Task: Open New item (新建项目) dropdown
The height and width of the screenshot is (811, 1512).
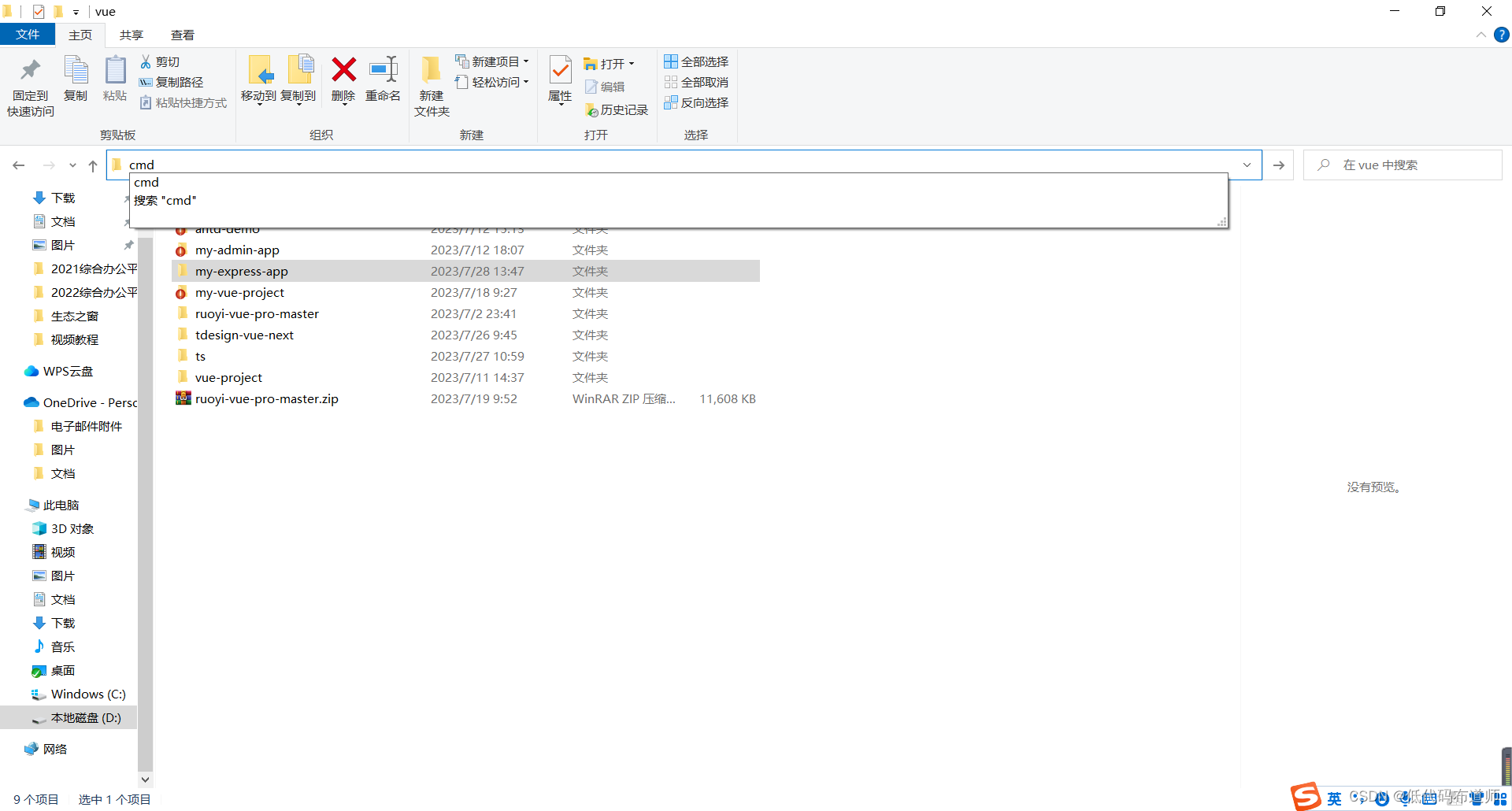Action: 492,61
